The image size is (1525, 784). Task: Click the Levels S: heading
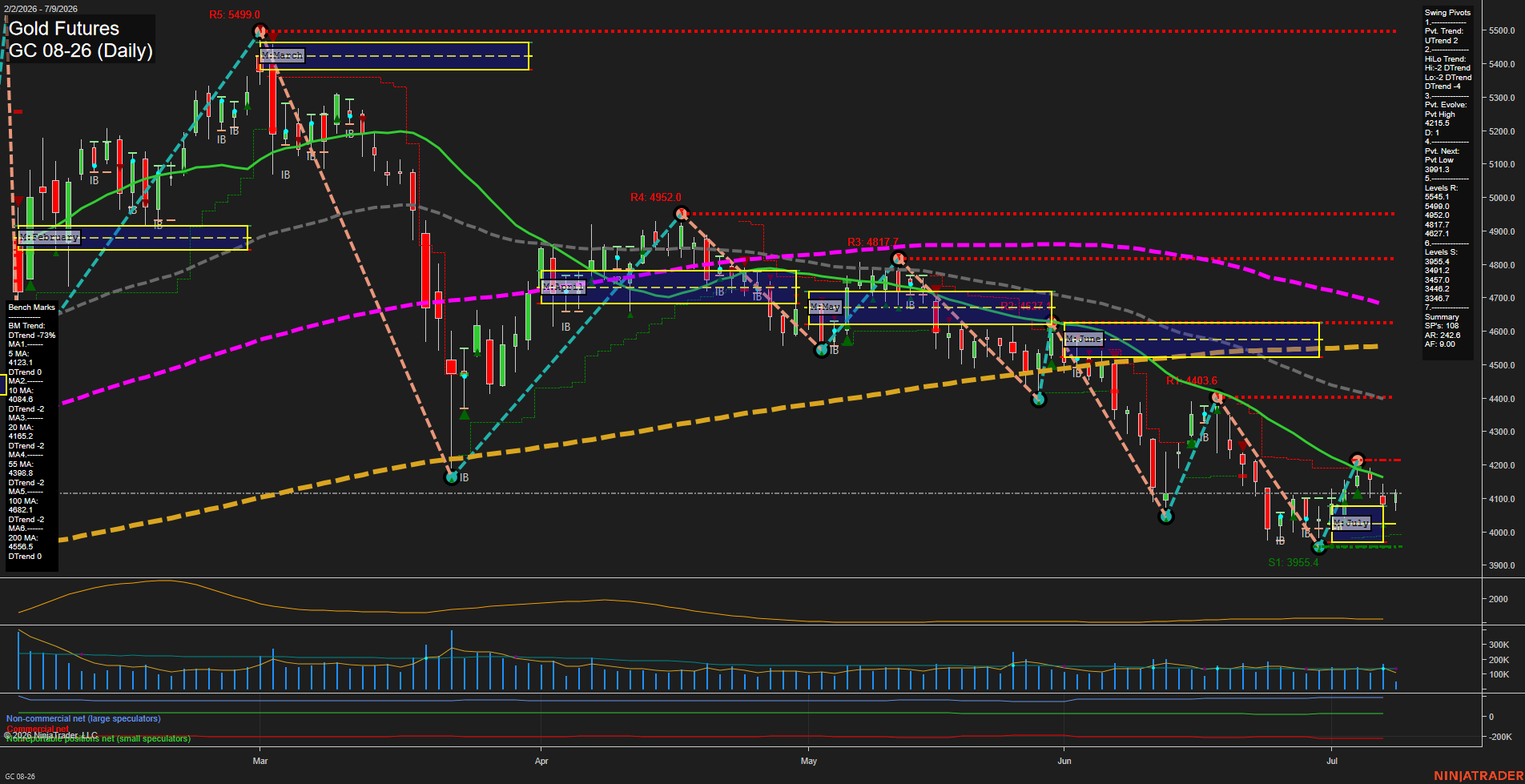[1442, 252]
